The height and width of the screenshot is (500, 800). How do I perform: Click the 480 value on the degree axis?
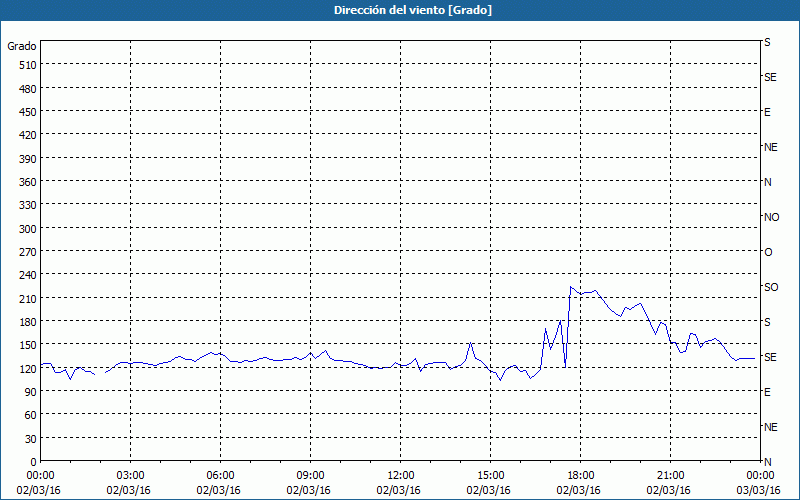pos(28,89)
